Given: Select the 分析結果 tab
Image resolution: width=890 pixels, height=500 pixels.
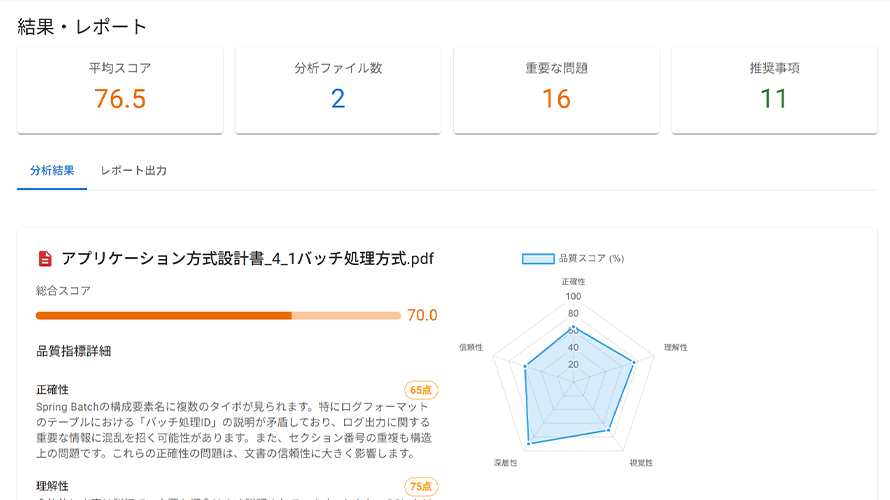Looking at the screenshot, I should [52, 171].
